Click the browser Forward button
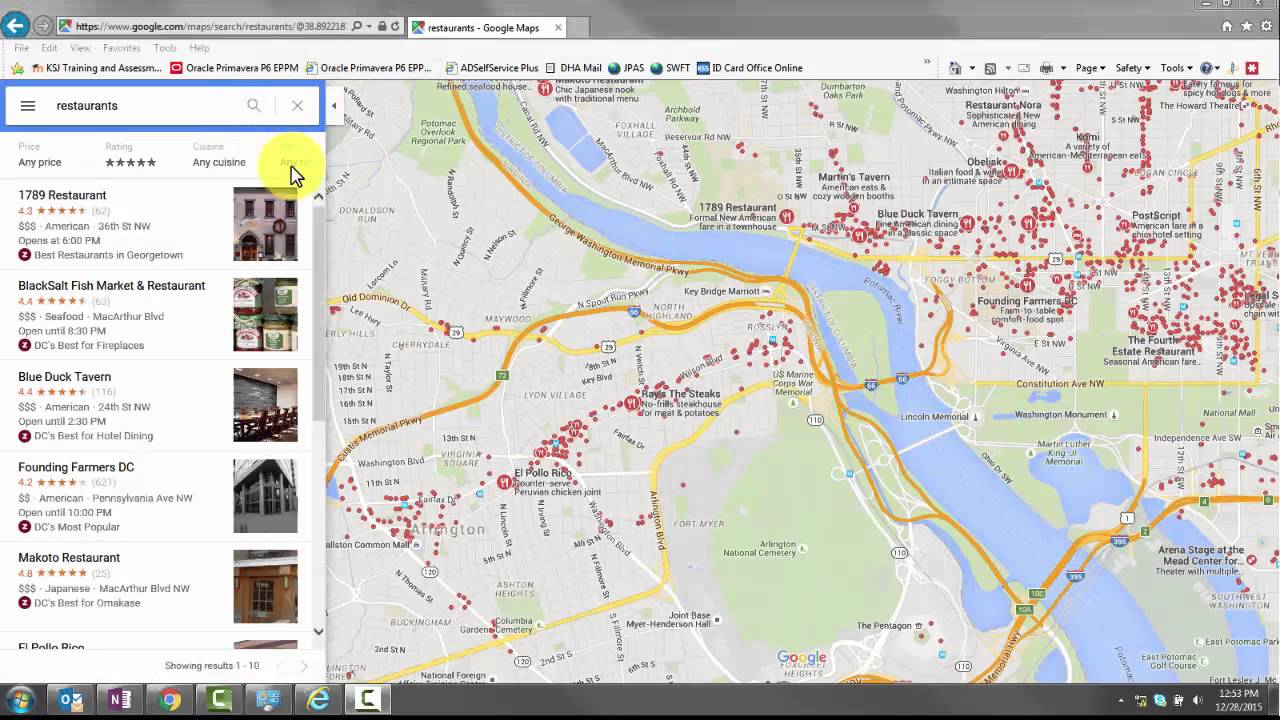 point(43,26)
